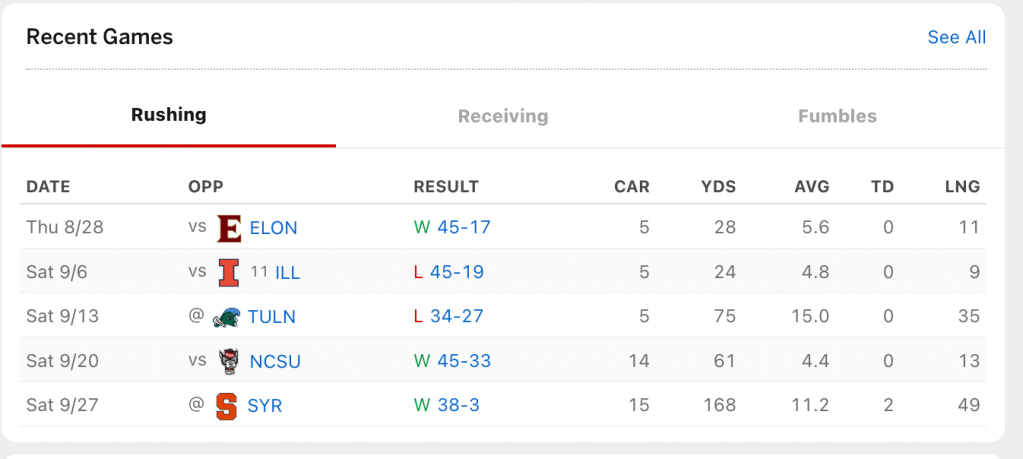Open the 45-17 game result
Viewport: 1023px width, 459px height.
coord(464,227)
